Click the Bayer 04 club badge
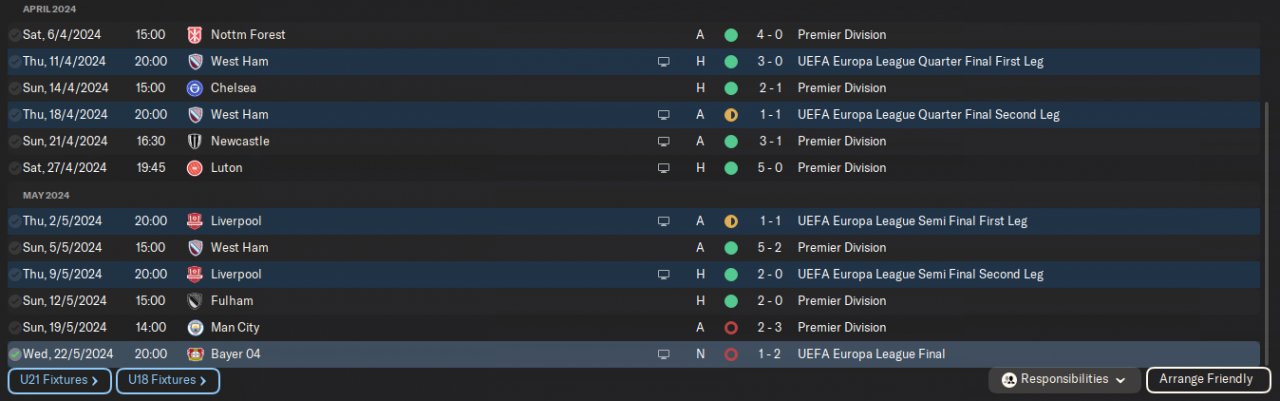This screenshot has width=1280, height=401. 195,354
